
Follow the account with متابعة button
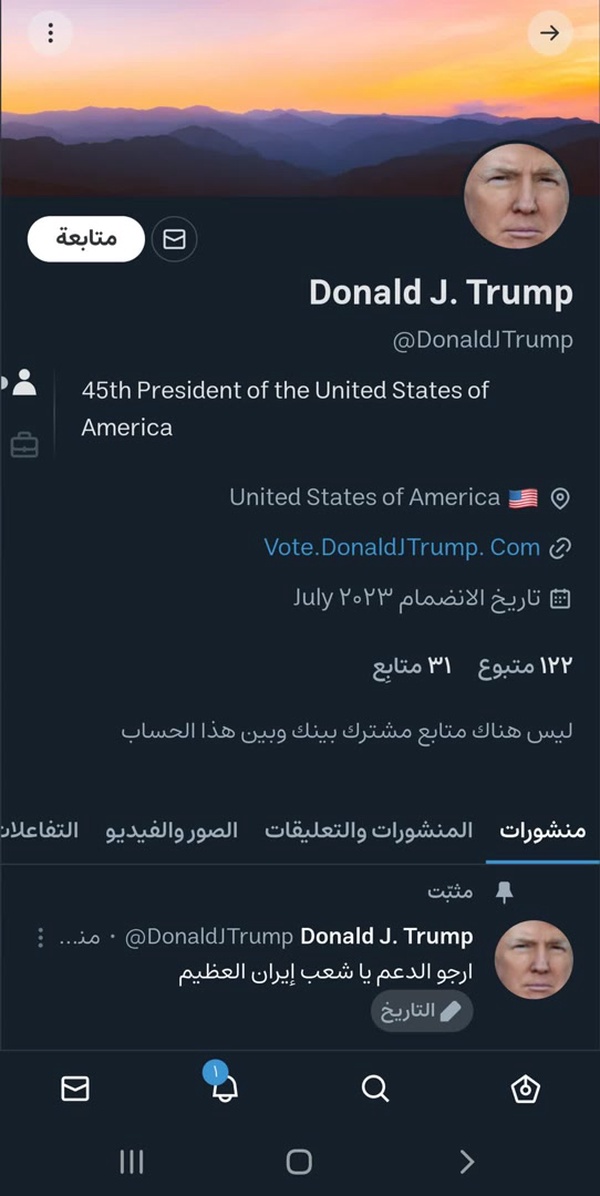(x=86, y=240)
